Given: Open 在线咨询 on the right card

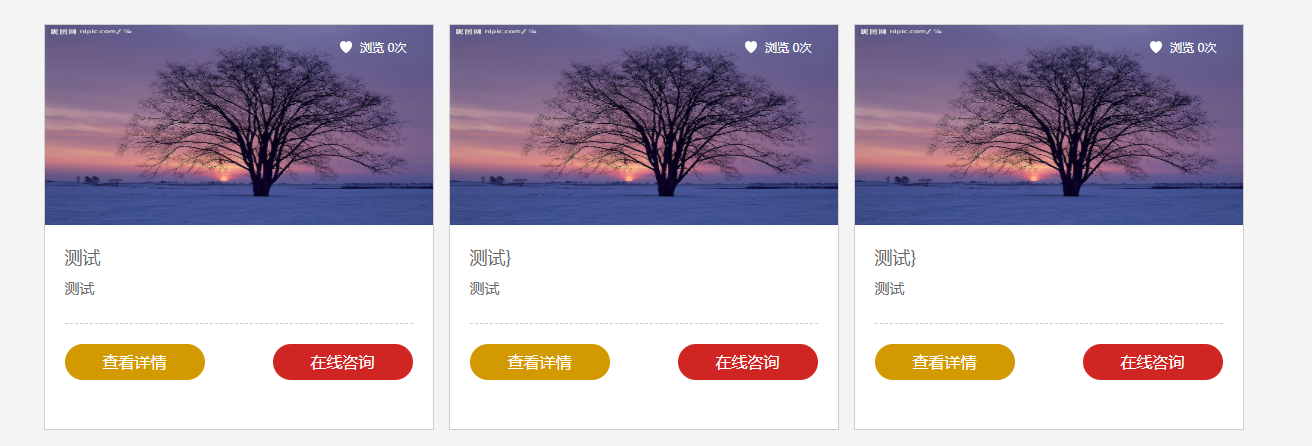Looking at the screenshot, I should pos(1153,362).
